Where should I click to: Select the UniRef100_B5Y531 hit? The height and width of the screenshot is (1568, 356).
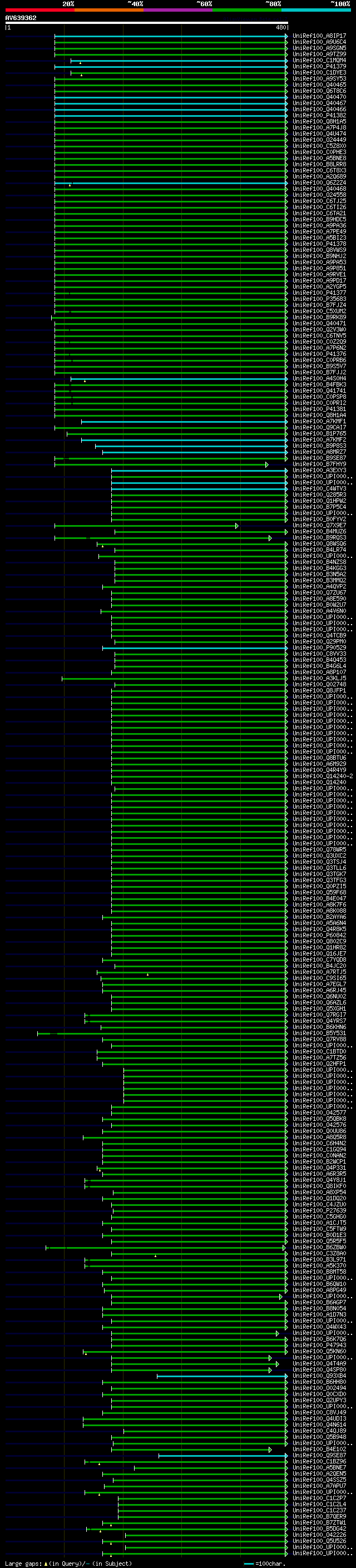[x=319, y=1033]
